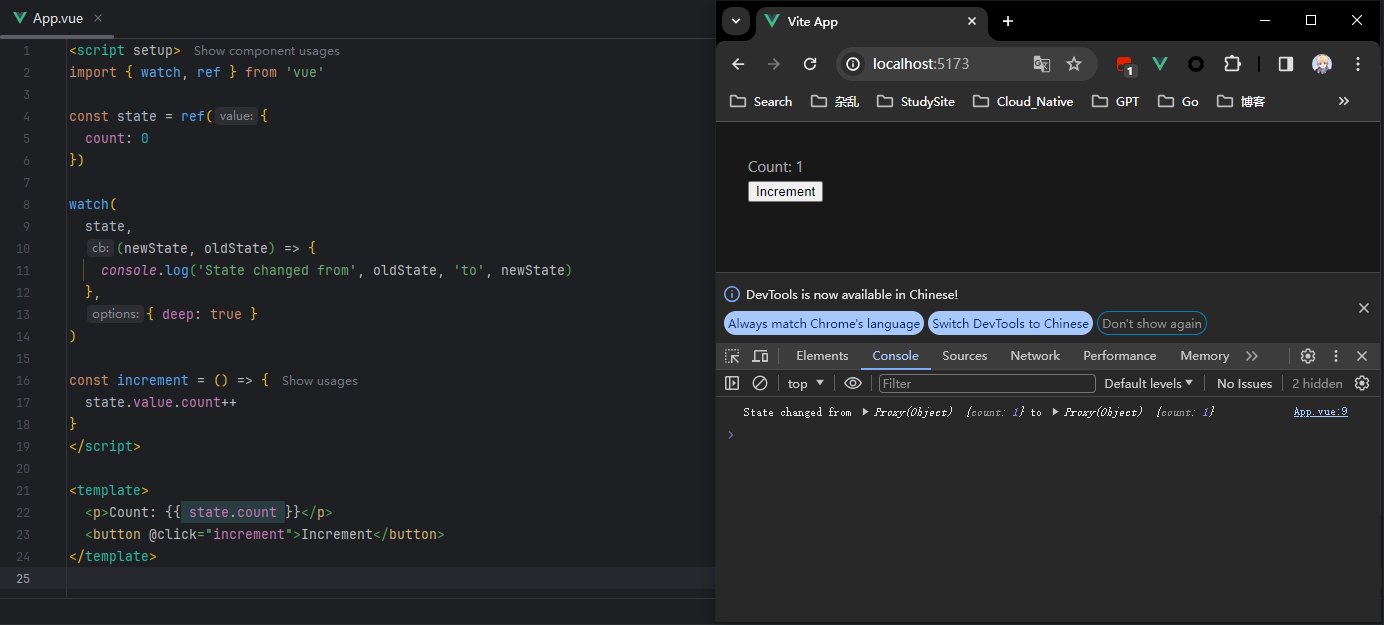Switch to the Console DevTools tab
Screen dimensions: 1384x625
[895, 356]
